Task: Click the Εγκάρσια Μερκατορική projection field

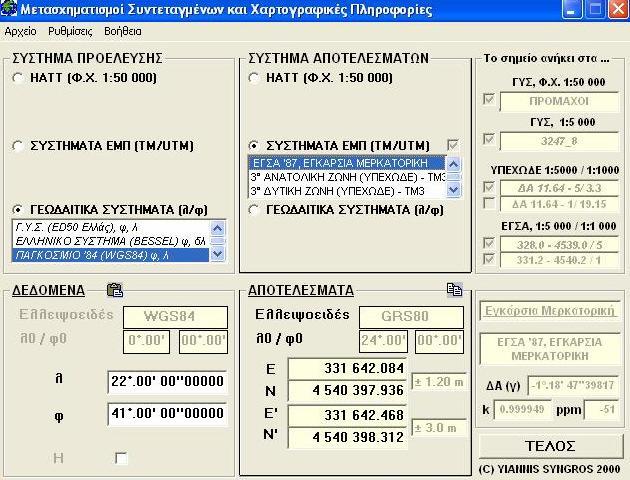Action: point(550,311)
